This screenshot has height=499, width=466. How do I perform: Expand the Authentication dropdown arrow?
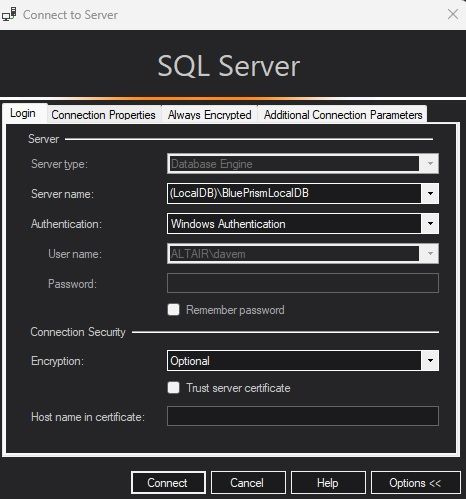tap(430, 223)
